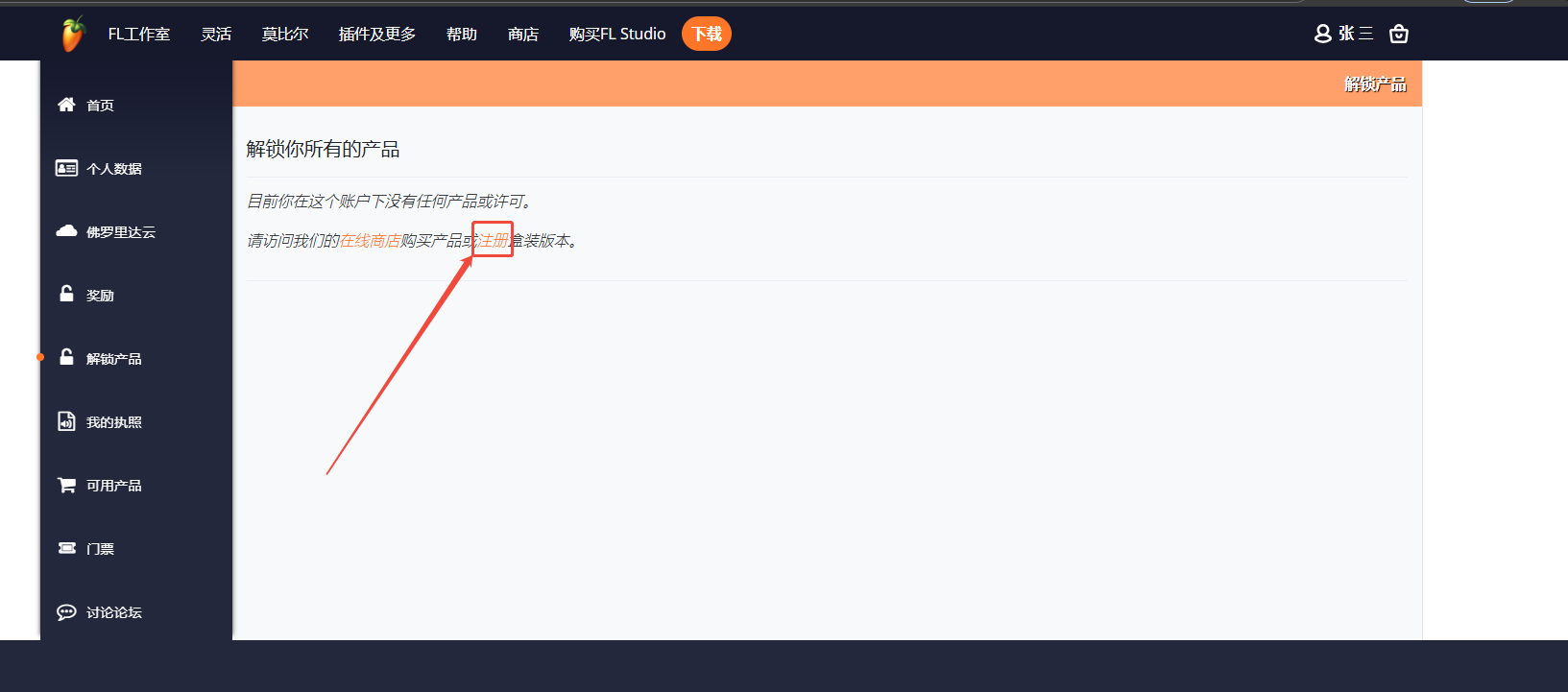
Task: Open the 帮助 menu item
Action: coord(461,35)
